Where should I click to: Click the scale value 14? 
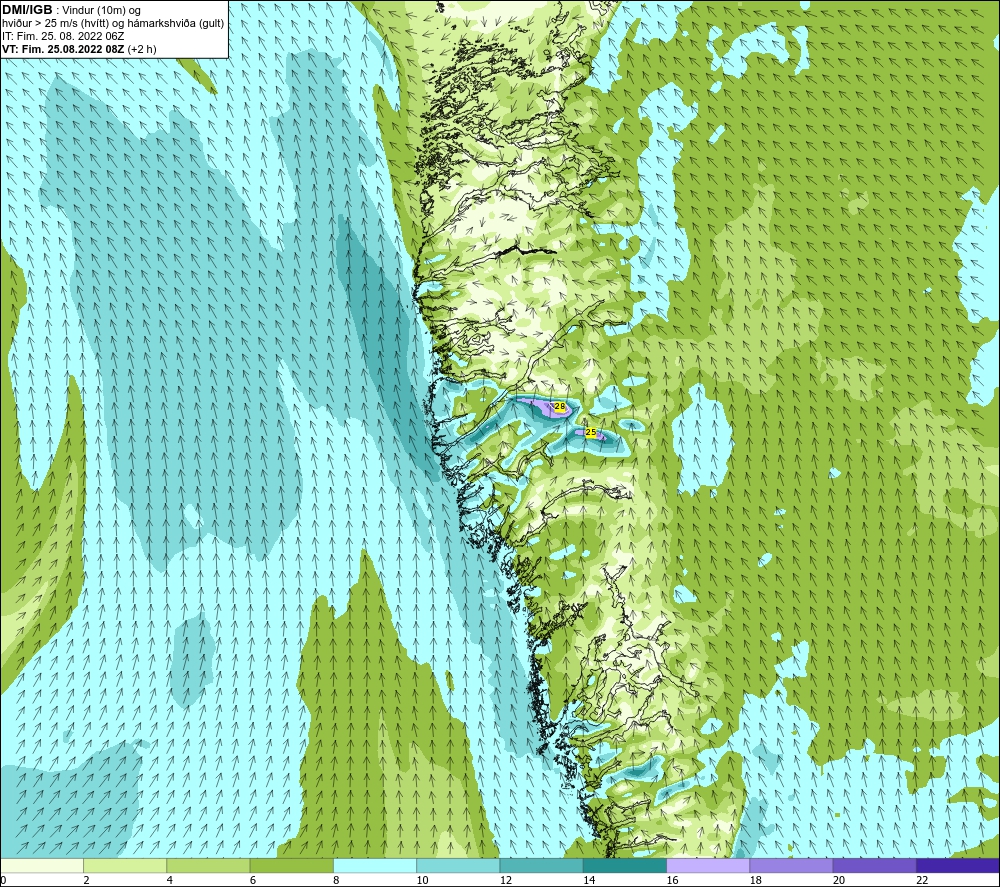point(589,880)
